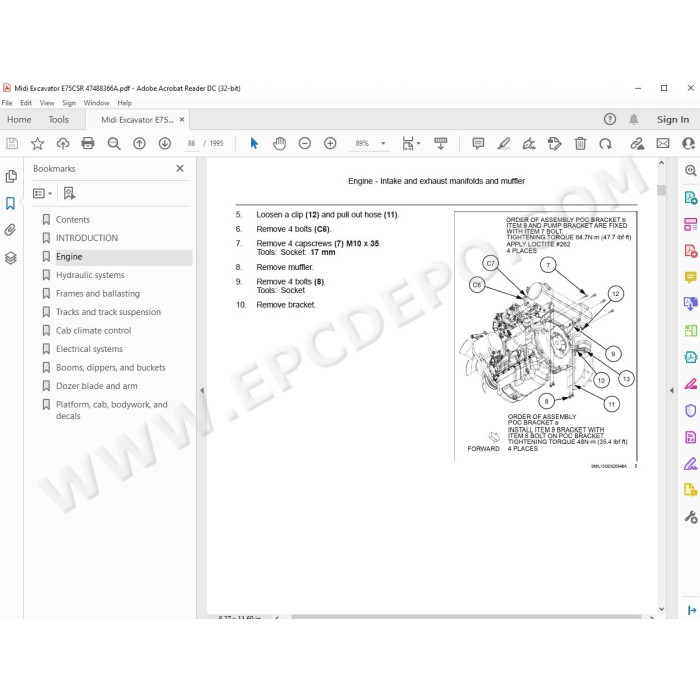The height and width of the screenshot is (700, 700).
Task: Switch to the Home tab
Action: pyautogui.click(x=19, y=120)
